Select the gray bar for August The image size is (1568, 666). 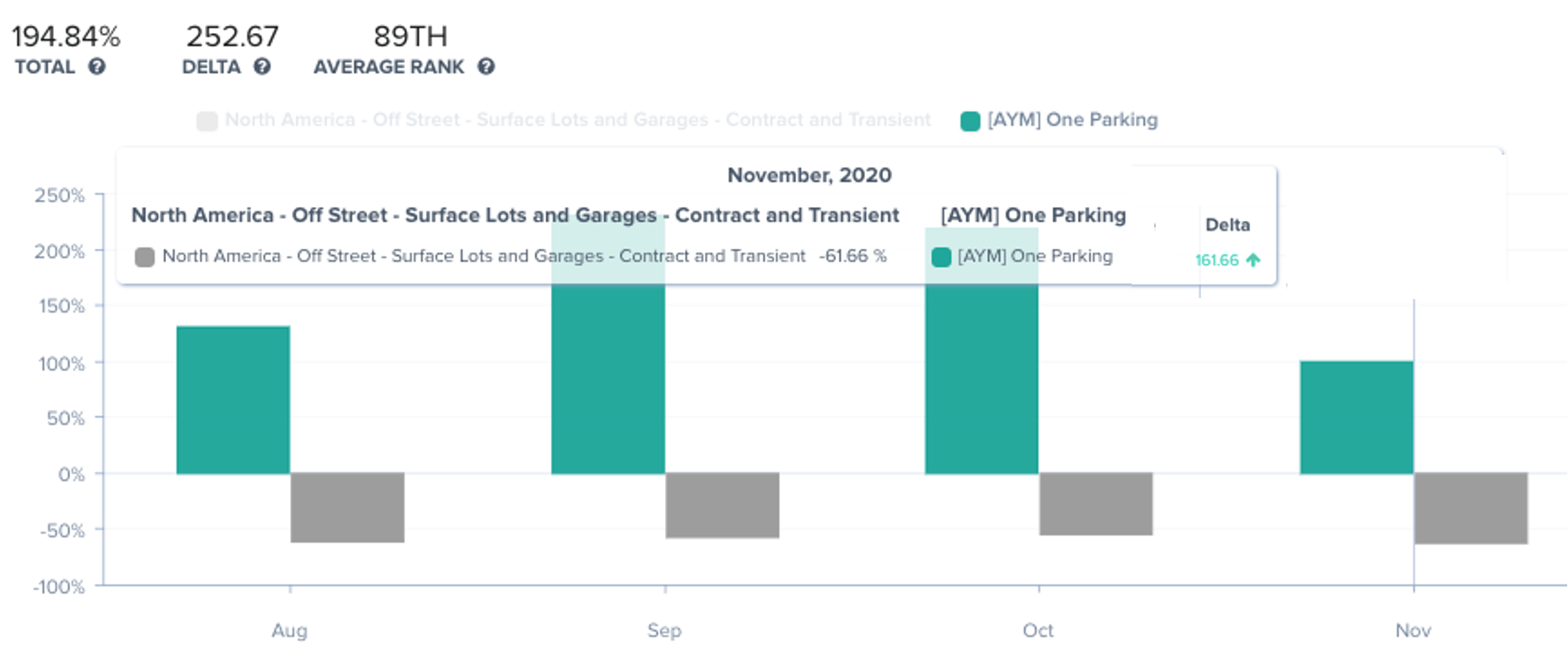(x=347, y=508)
